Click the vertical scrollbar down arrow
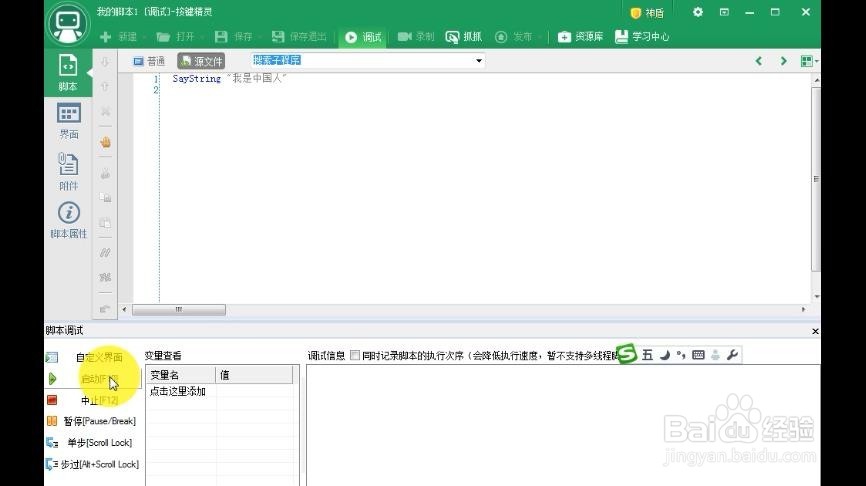Image resolution: width=866 pixels, height=486 pixels. click(816, 297)
